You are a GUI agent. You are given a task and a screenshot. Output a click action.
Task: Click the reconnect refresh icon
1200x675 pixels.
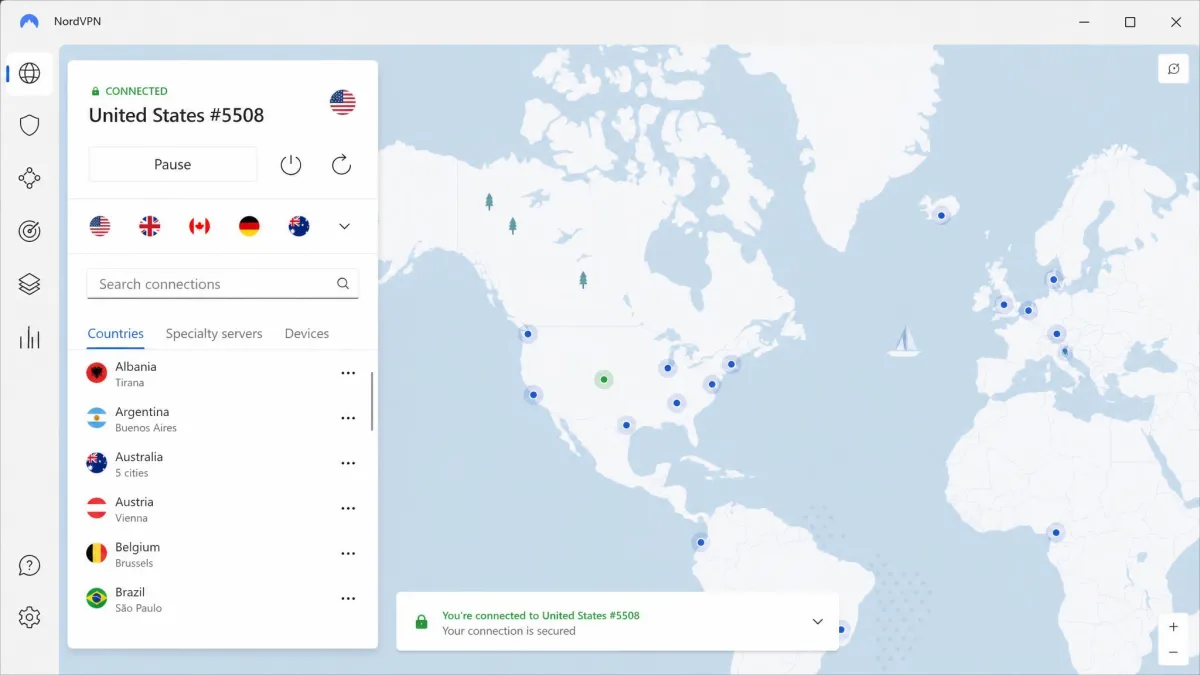341,165
